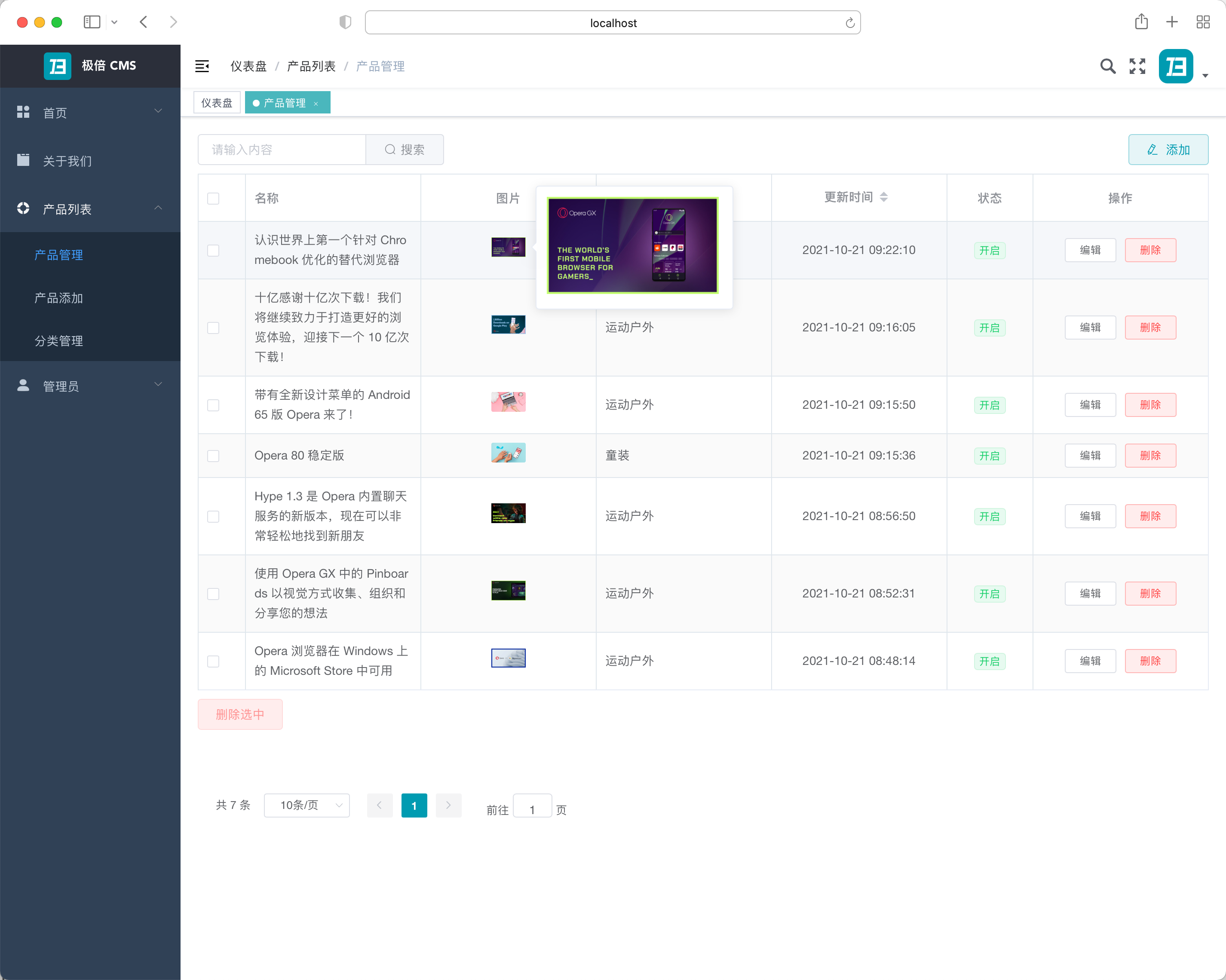Click the 添加 button
The height and width of the screenshot is (980, 1226).
coord(1168,150)
